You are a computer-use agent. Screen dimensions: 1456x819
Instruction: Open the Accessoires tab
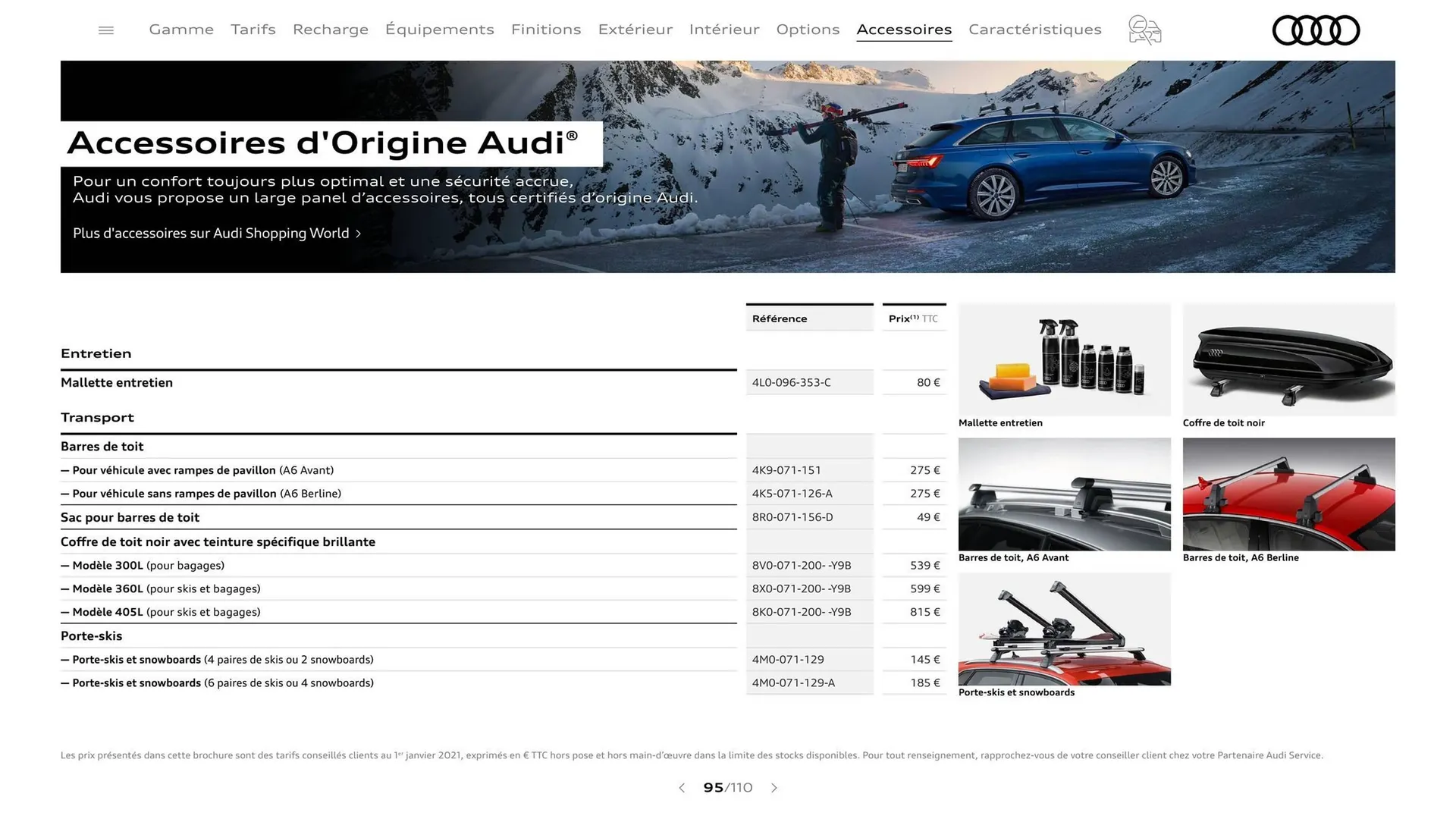point(904,29)
